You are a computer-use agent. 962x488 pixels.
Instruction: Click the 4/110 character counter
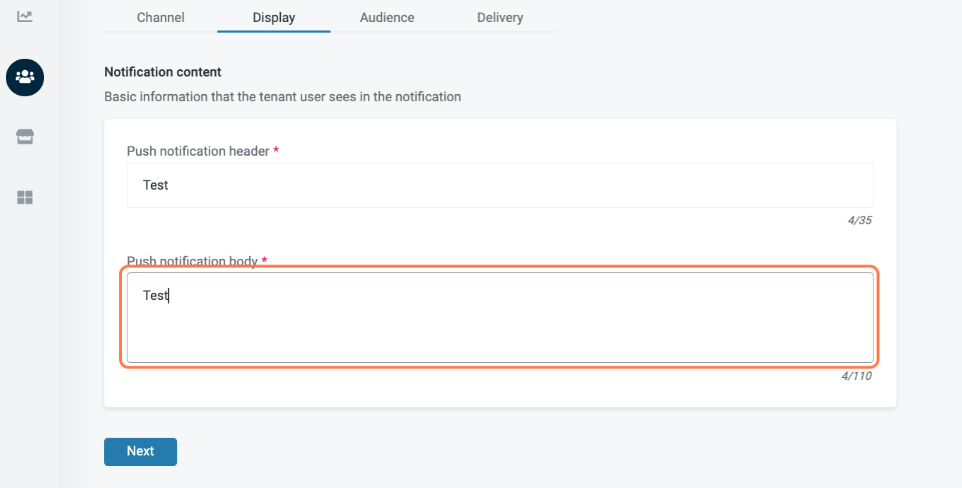(856, 376)
